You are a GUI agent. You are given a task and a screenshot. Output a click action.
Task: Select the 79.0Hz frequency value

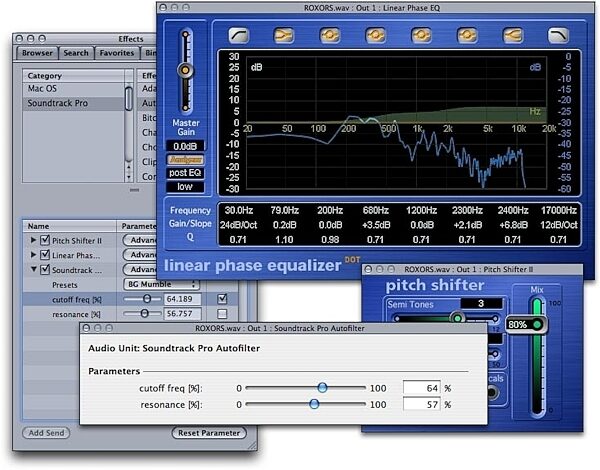284,210
